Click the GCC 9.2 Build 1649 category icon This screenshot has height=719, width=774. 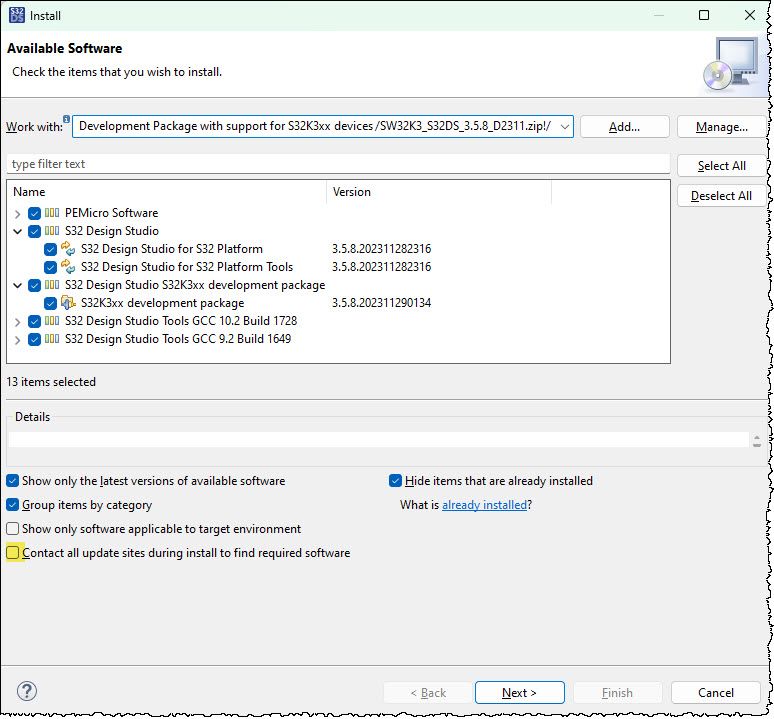[52, 339]
